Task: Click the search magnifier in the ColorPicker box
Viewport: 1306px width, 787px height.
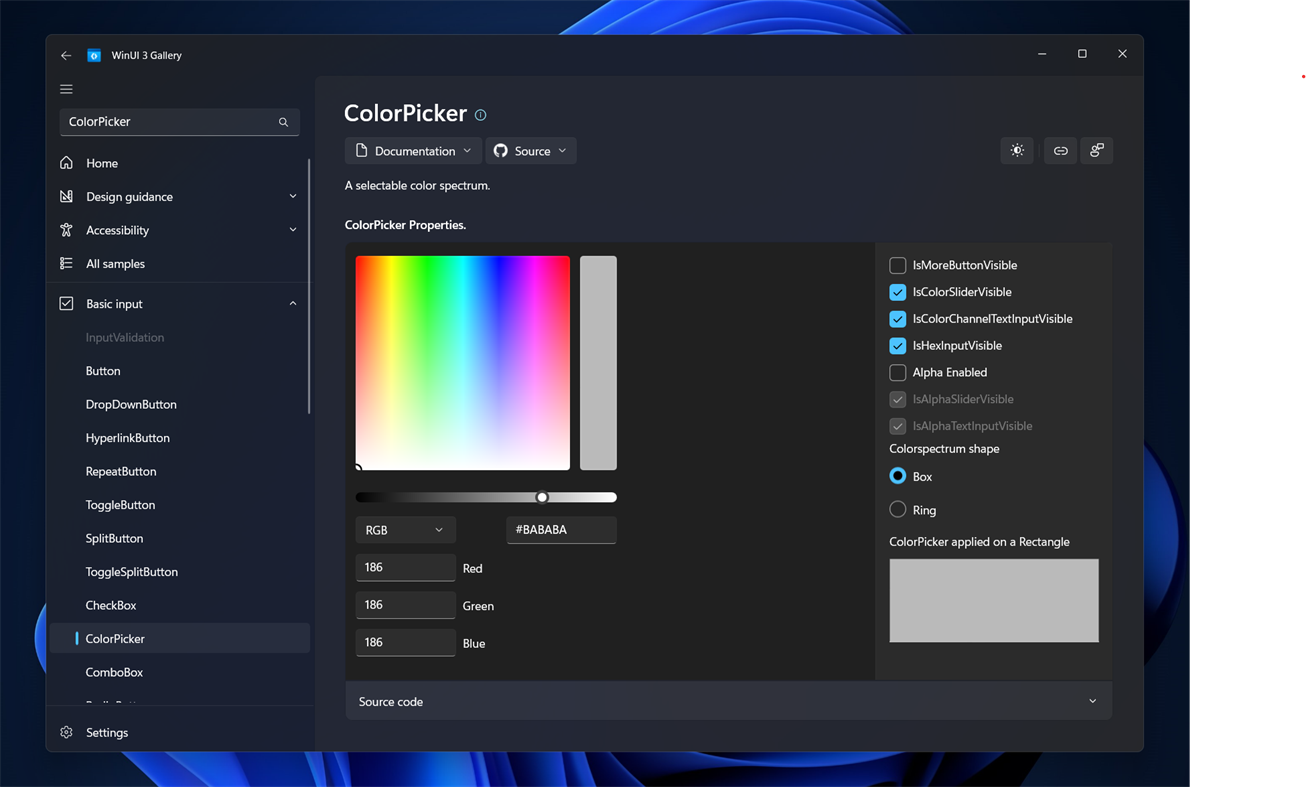Action: (285, 121)
